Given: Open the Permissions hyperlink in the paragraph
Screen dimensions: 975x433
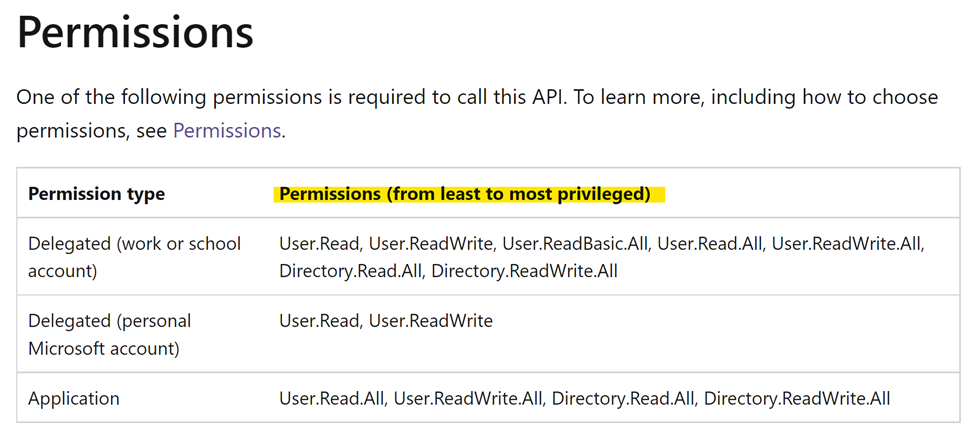Looking at the screenshot, I should (x=227, y=131).
